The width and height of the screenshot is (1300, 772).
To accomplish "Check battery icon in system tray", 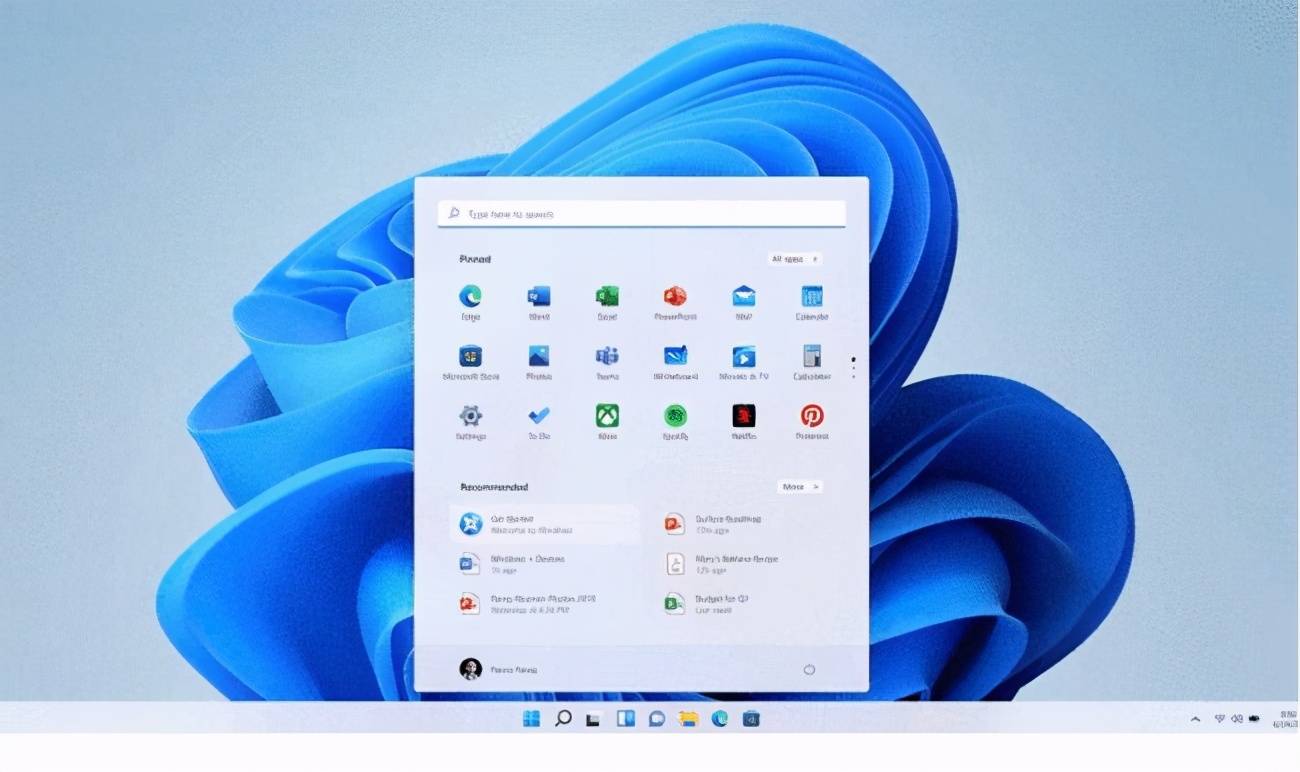I will tap(1254, 718).
